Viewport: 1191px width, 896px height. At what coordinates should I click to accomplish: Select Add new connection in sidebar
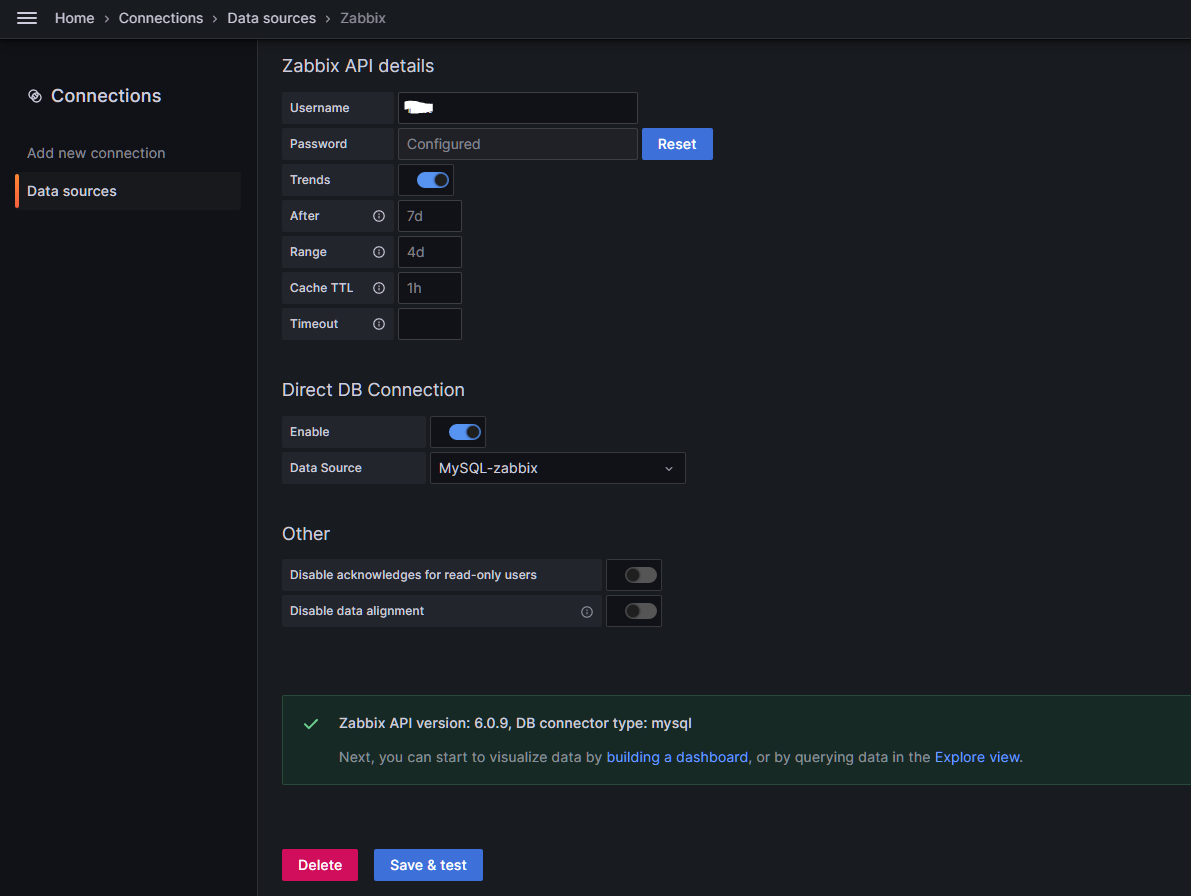tap(96, 153)
